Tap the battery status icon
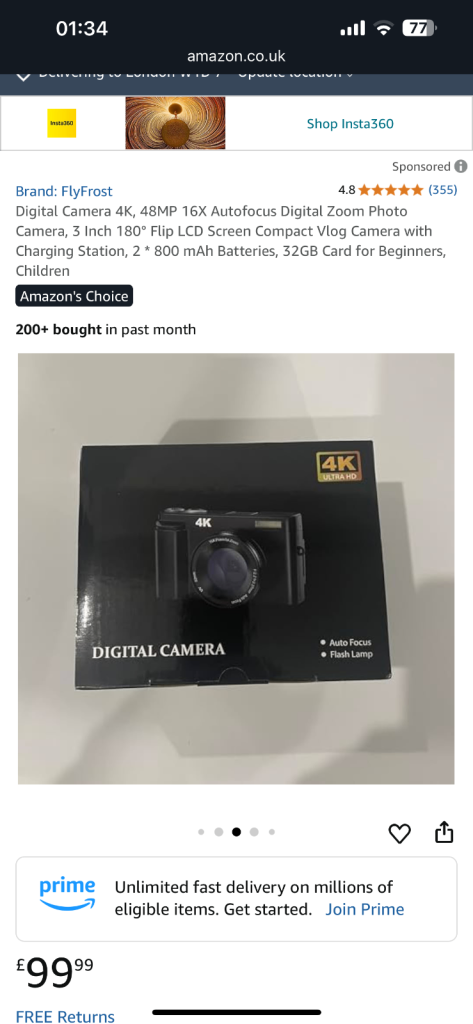Viewport: 473px width, 1024px height. click(x=419, y=28)
